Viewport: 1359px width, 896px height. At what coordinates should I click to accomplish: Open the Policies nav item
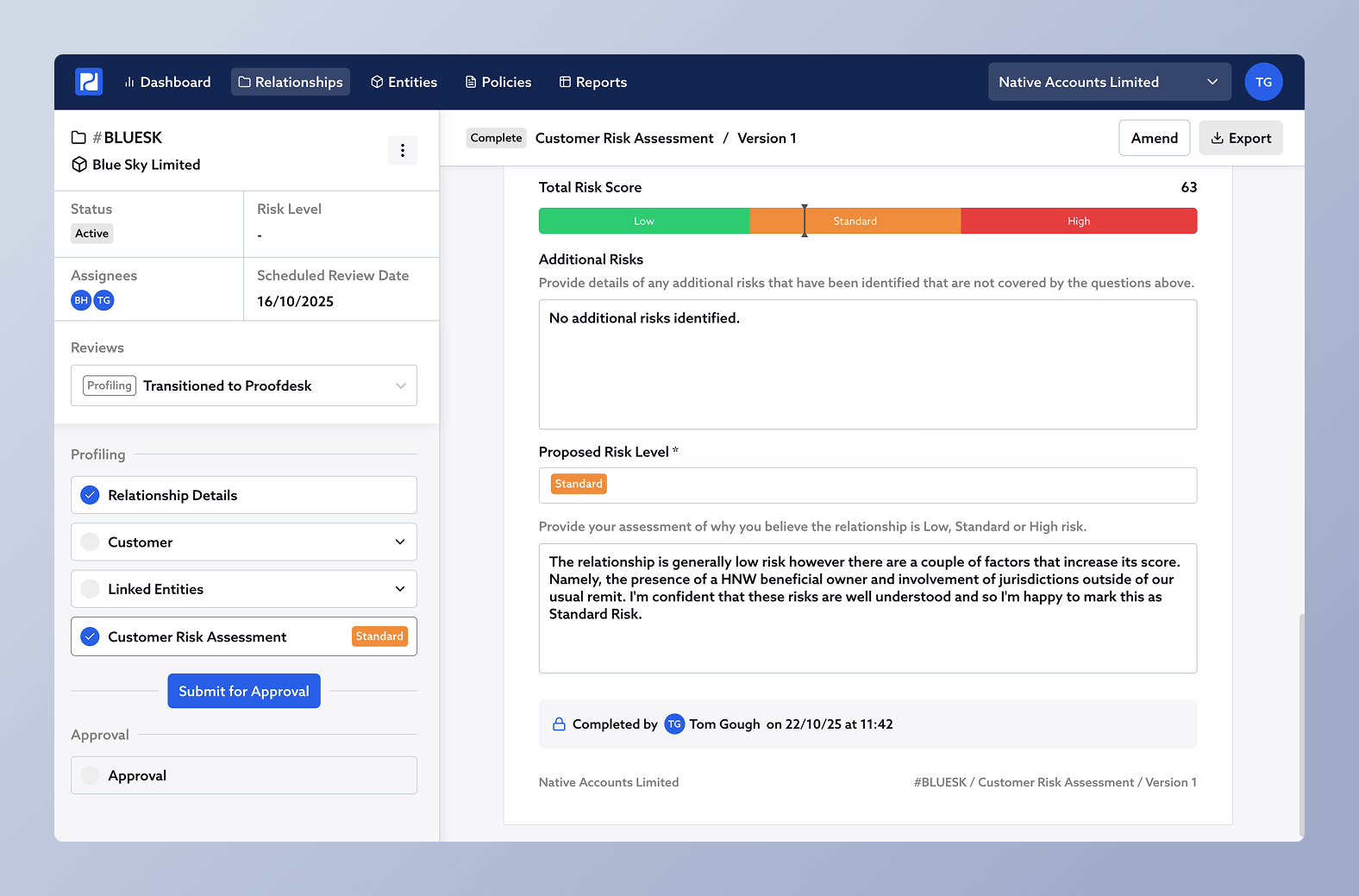498,82
